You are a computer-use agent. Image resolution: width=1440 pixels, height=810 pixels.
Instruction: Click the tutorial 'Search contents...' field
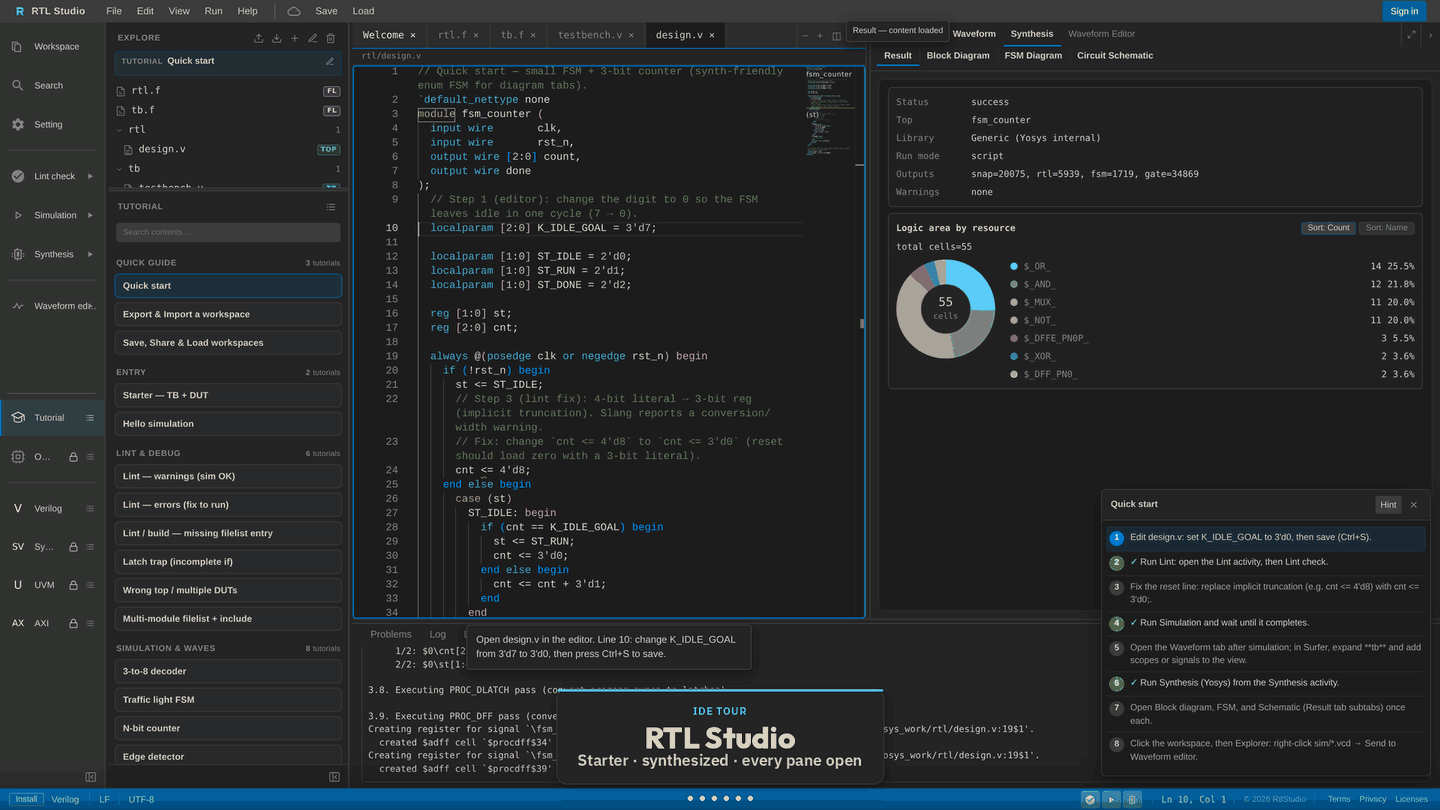click(x=228, y=232)
